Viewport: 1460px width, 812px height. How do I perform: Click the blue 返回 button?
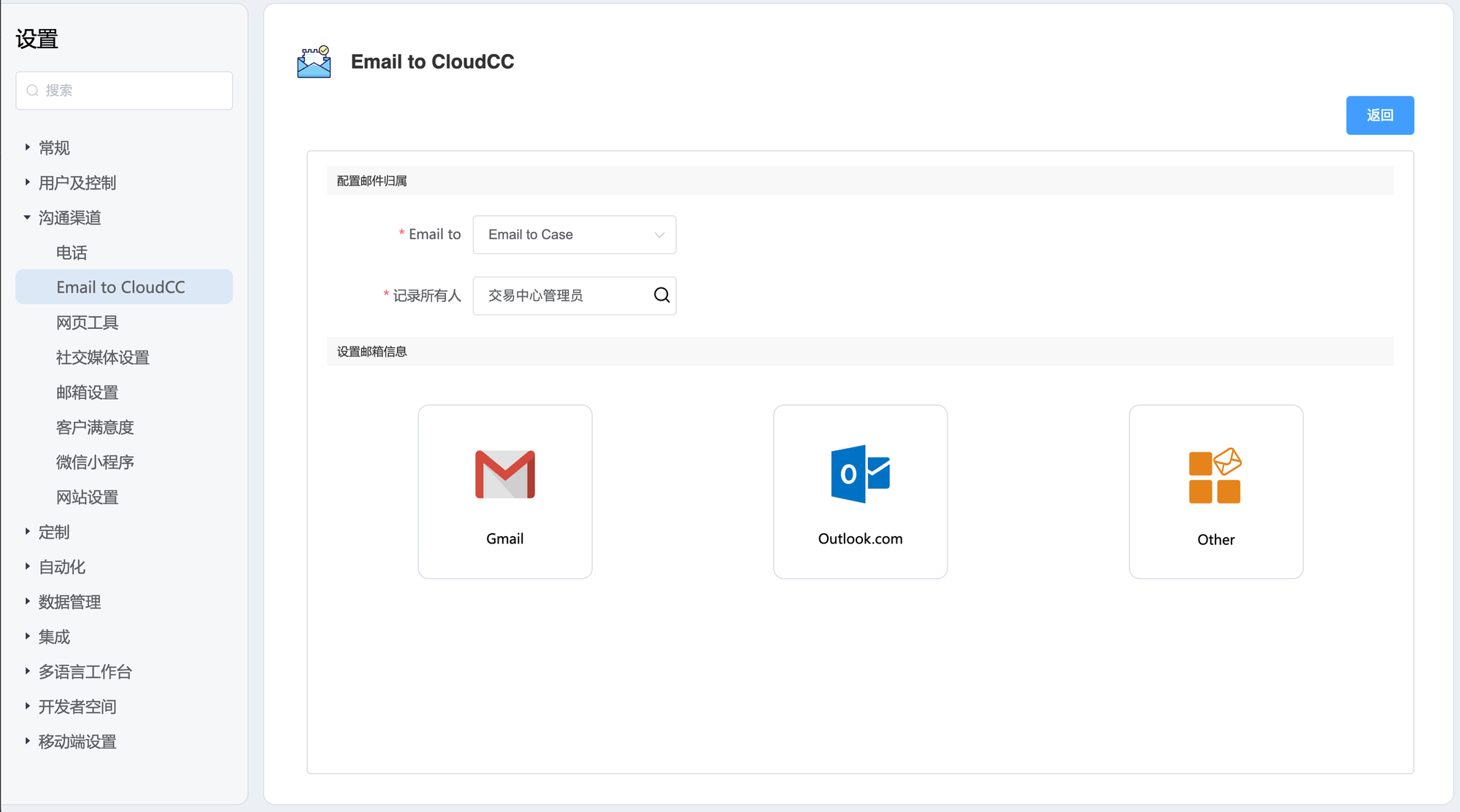[x=1379, y=115]
